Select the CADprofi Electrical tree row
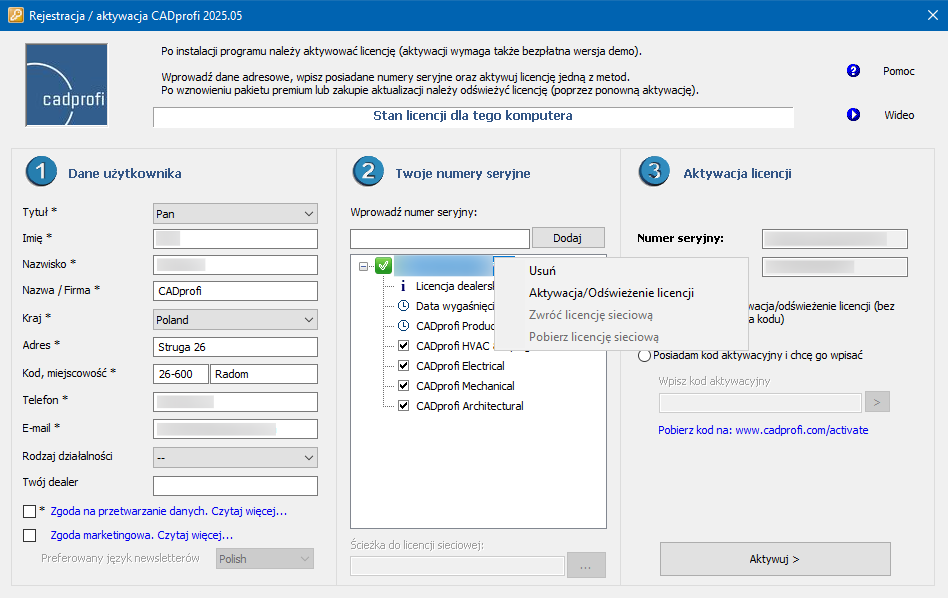This screenshot has height=598, width=948. (460, 366)
